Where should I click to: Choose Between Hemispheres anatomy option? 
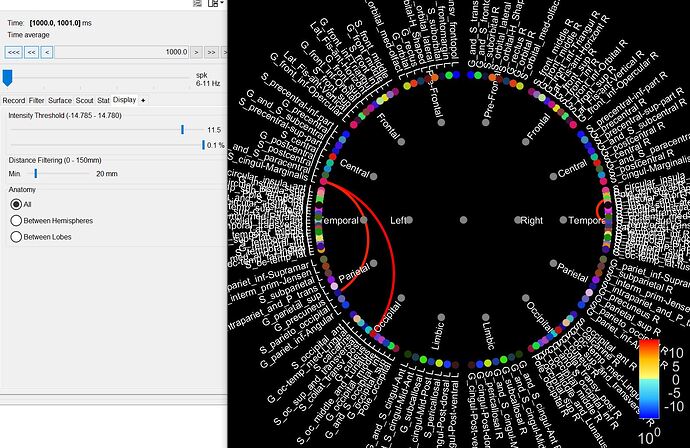[16, 220]
